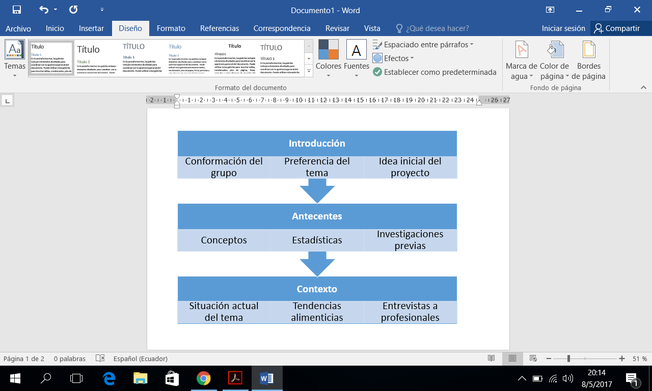
Task: Open the Referencias tab
Action: click(219, 28)
